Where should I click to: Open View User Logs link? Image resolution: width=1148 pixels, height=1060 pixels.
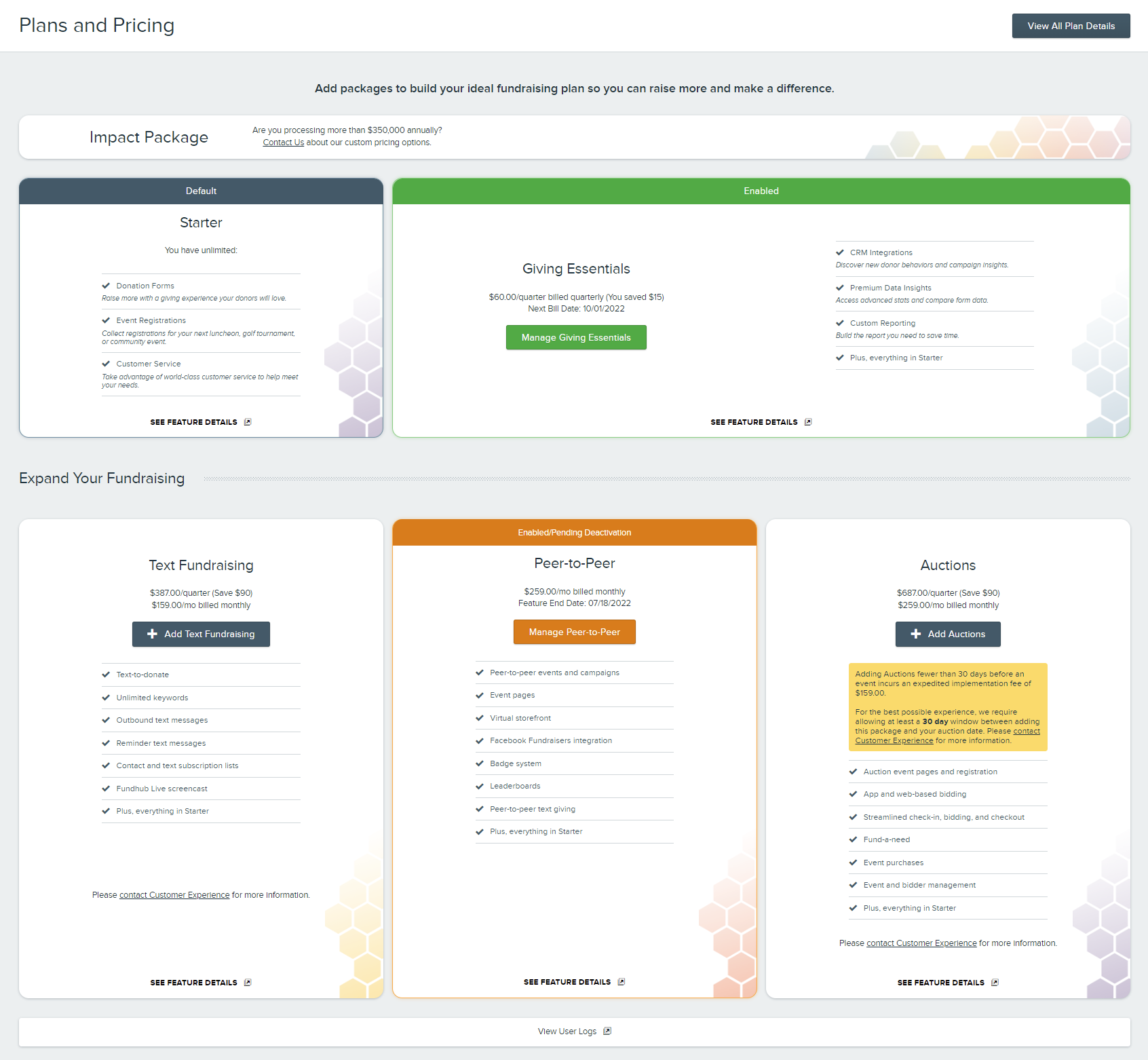567,1031
